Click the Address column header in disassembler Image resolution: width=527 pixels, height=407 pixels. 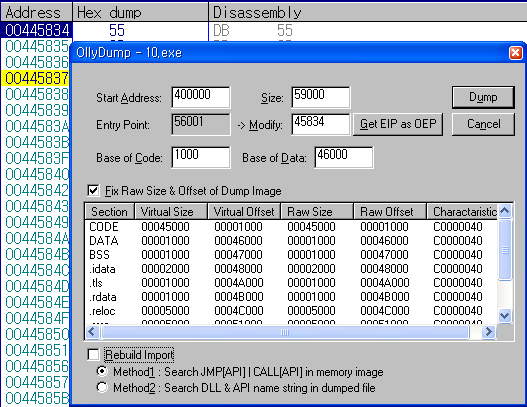[x=36, y=13]
